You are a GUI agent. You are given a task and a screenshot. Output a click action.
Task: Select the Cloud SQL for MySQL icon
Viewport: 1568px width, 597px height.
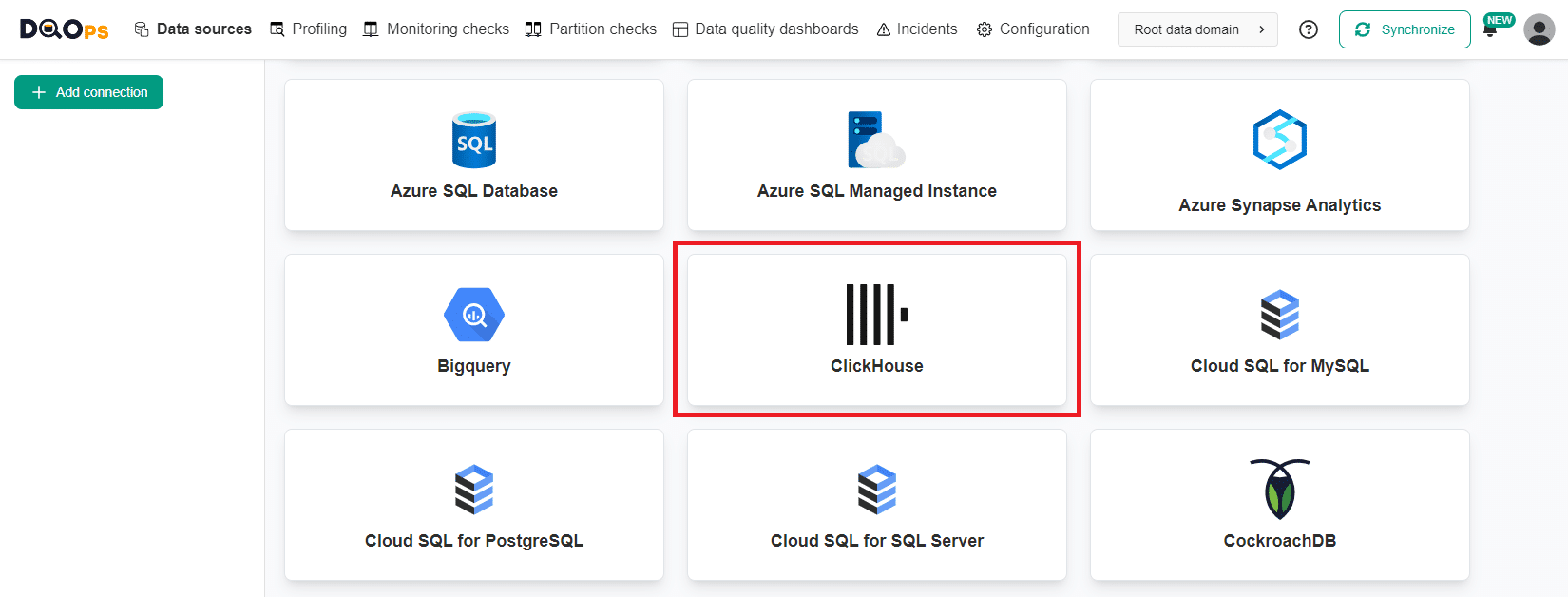1280,315
